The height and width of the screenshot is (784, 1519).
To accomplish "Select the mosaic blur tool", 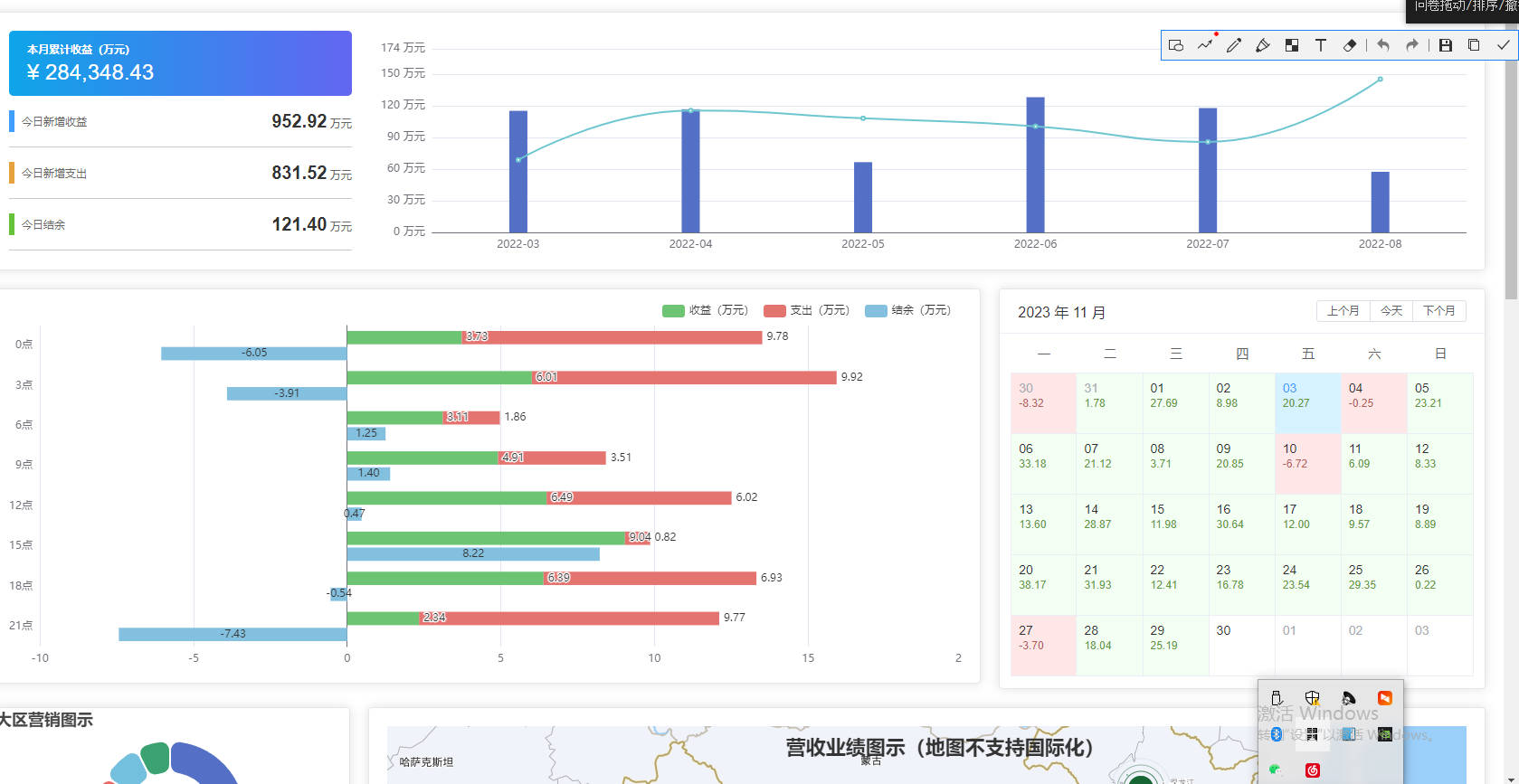I will click(1292, 45).
